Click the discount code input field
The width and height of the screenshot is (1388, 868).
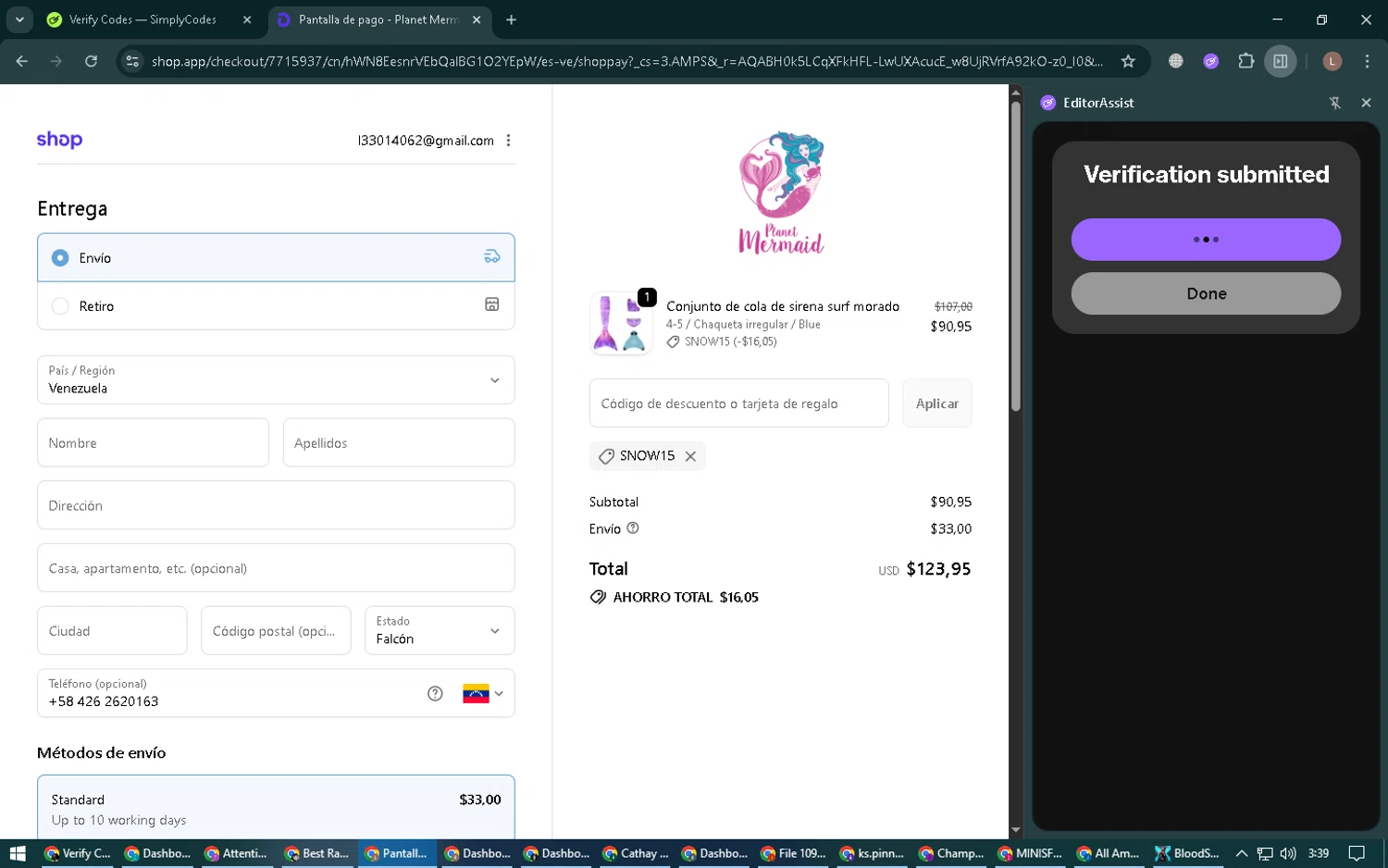[738, 403]
